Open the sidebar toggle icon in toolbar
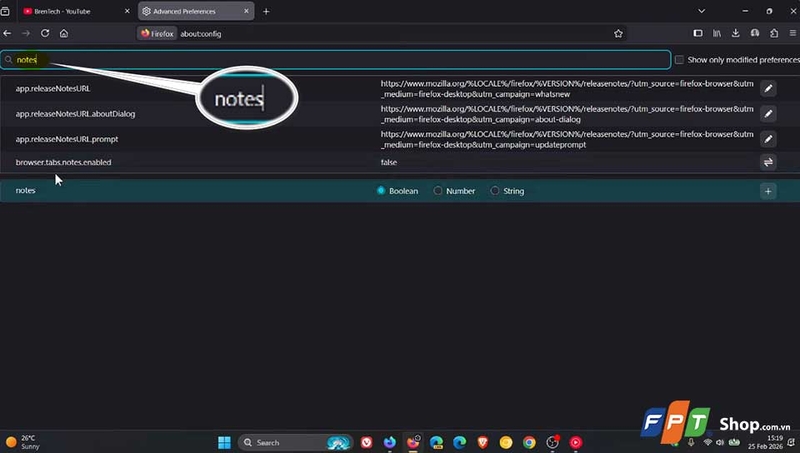800x453 pixels. (698, 33)
